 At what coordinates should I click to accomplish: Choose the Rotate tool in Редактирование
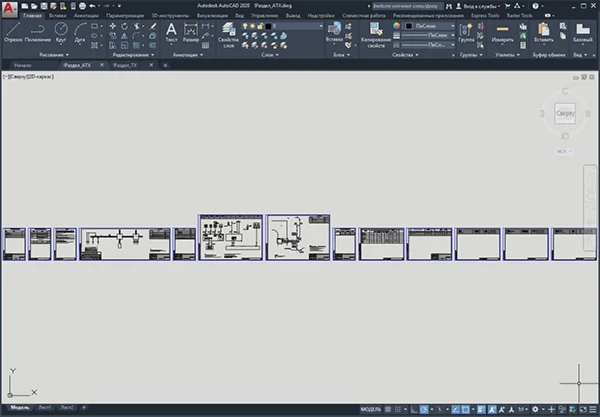pyautogui.click(x=124, y=26)
